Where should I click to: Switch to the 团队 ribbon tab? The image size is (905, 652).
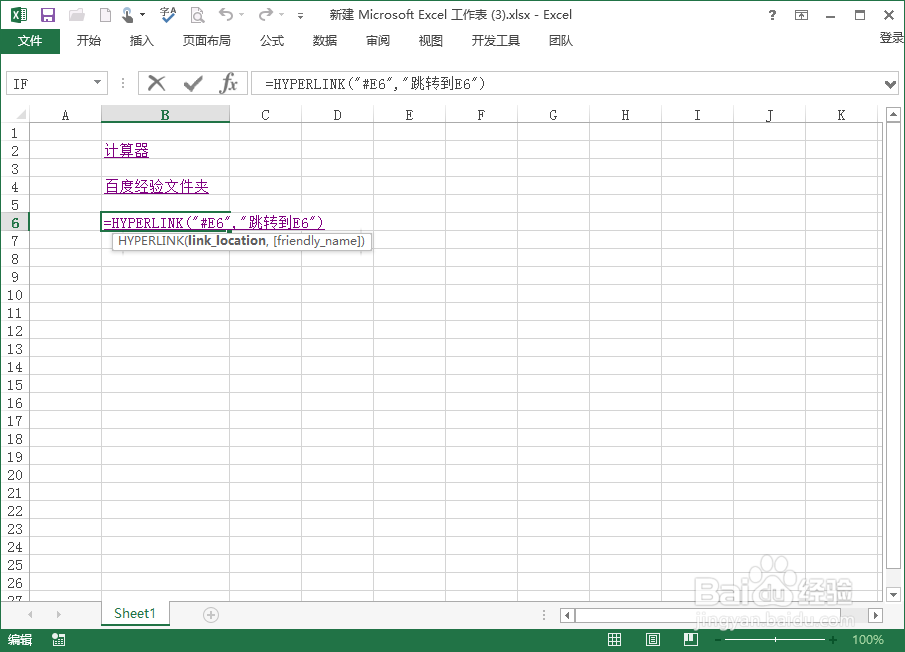pyautogui.click(x=560, y=40)
